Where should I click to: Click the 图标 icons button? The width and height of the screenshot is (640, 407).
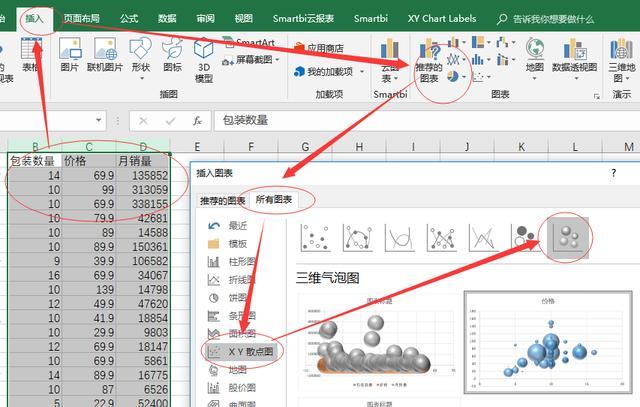click(x=172, y=55)
